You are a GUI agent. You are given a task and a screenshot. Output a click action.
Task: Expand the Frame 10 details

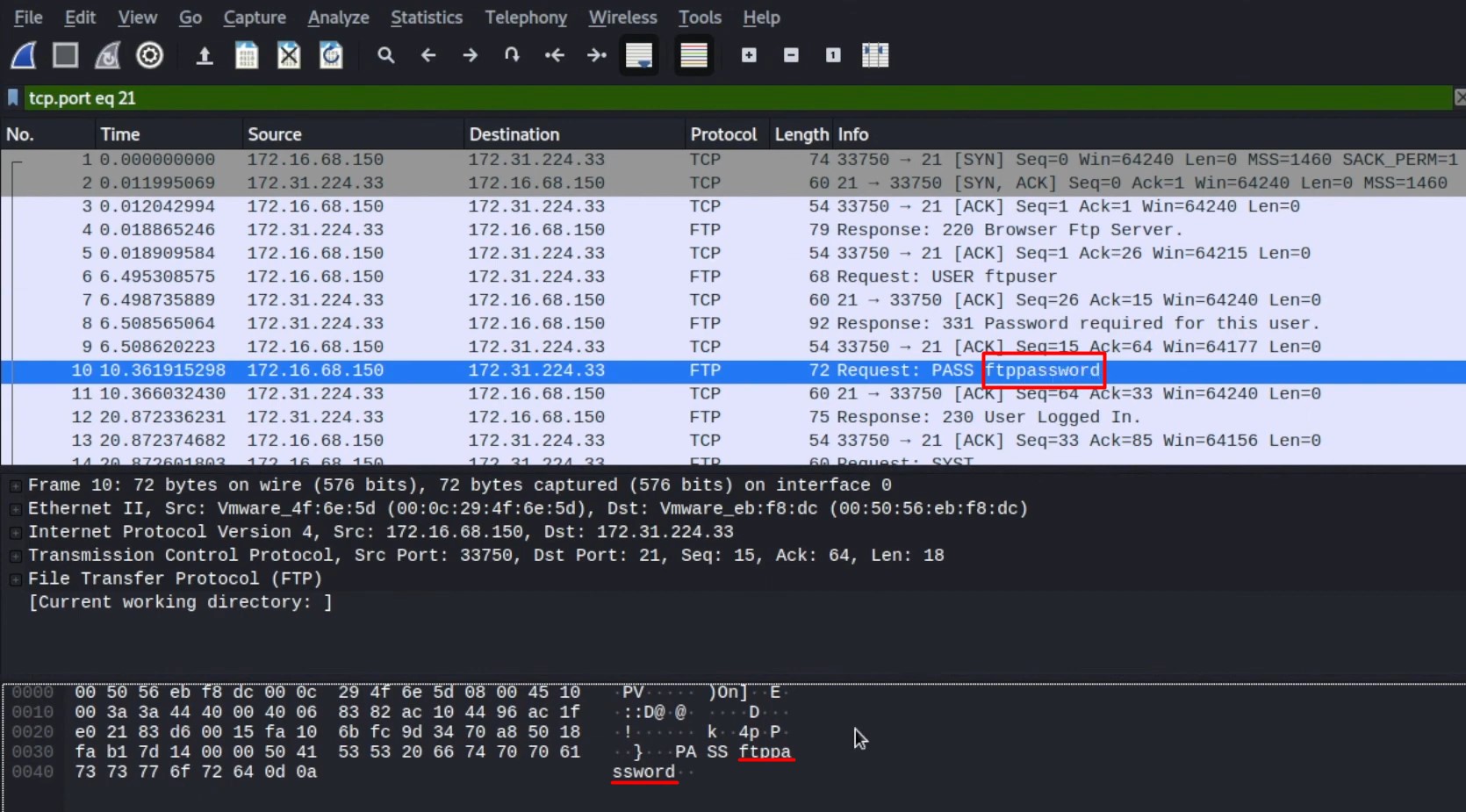click(x=15, y=485)
